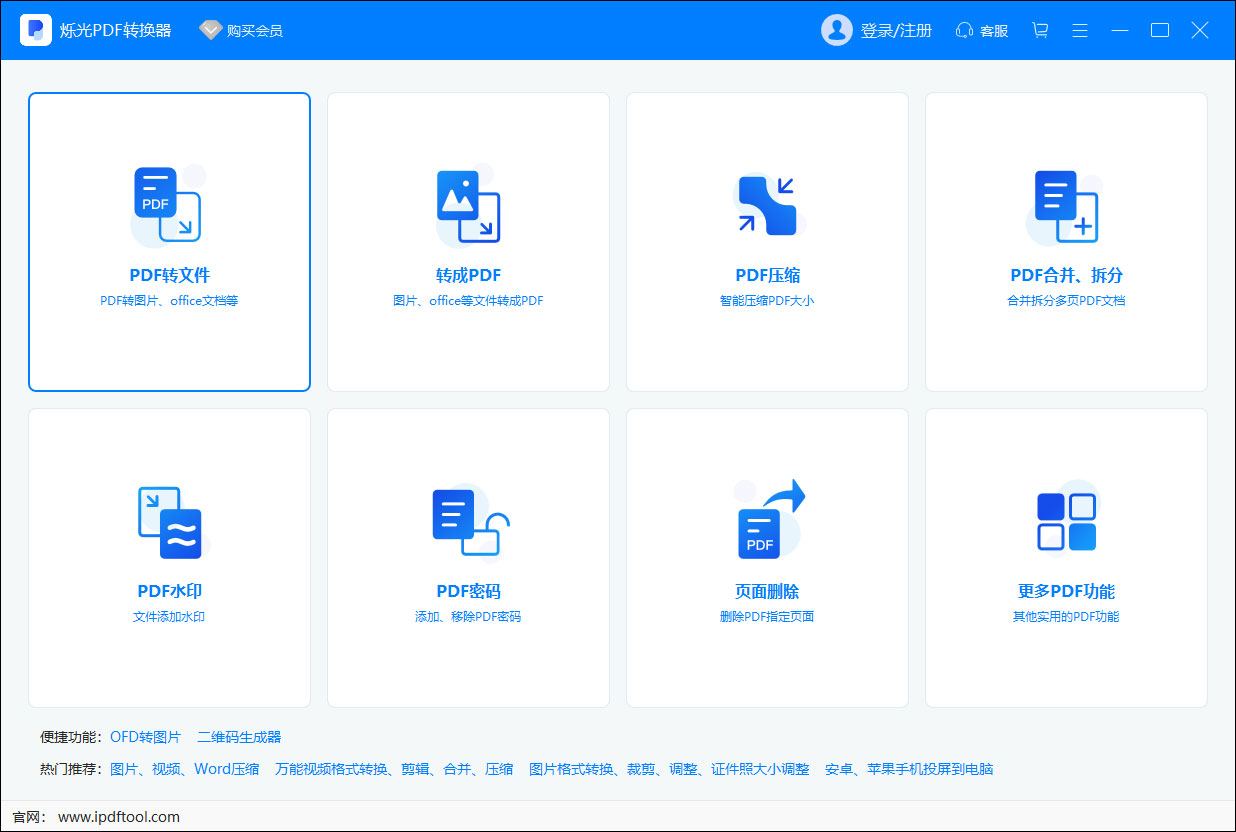Click description 添加、移除PDF密码
The height and width of the screenshot is (832, 1236).
[468, 616]
